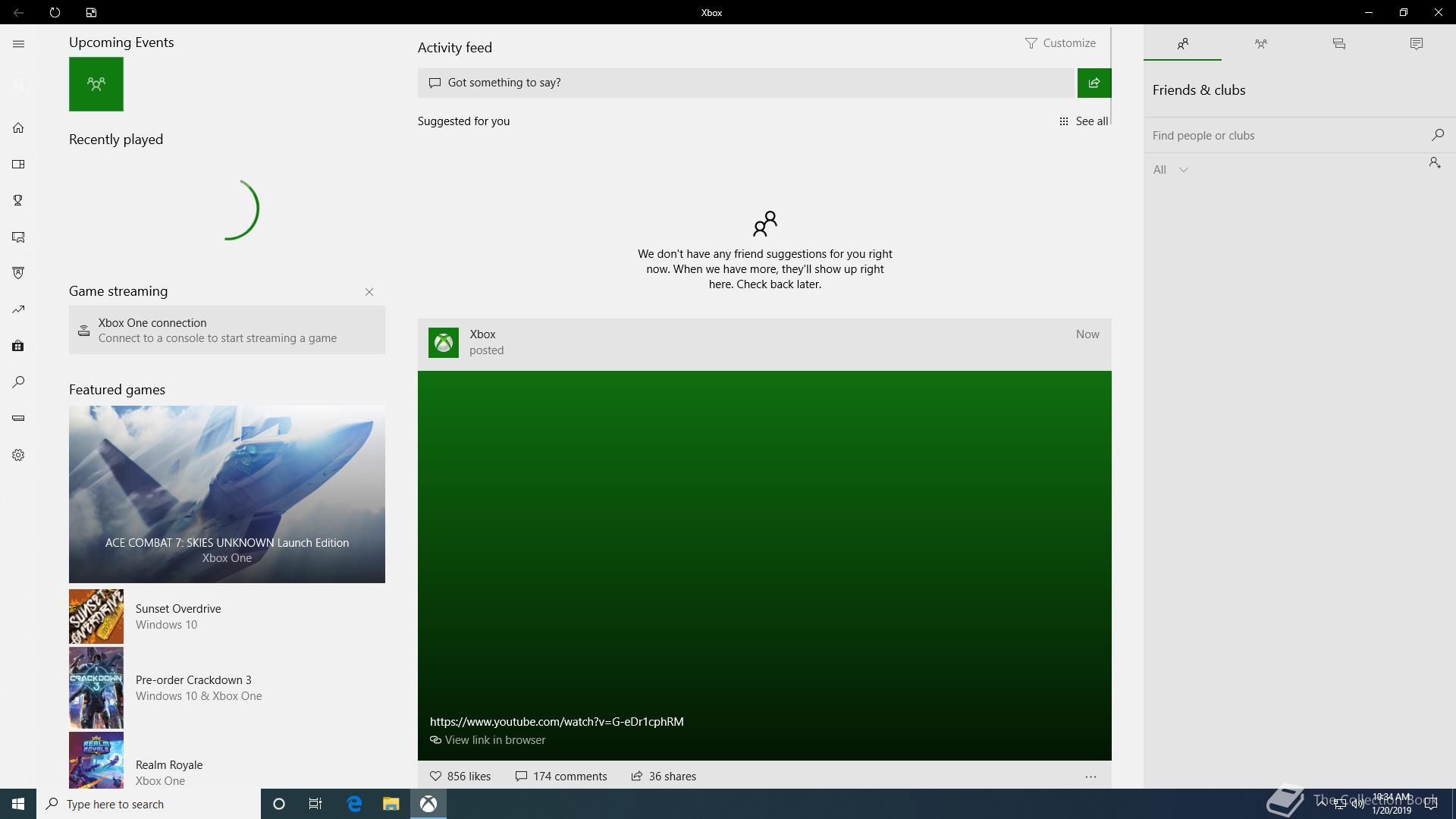The image size is (1456, 819).
Task: Click the Find people or clubs field
Action: [x=1285, y=136]
